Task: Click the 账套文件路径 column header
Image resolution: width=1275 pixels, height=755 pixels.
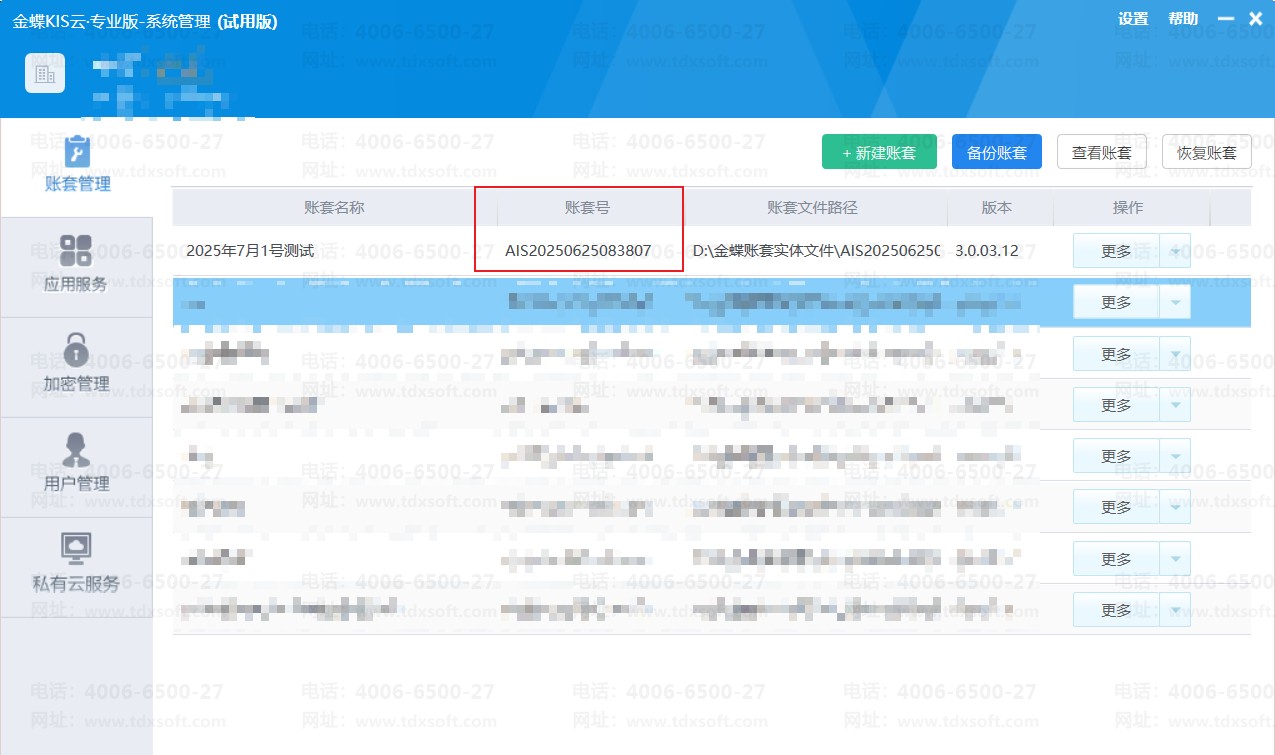Action: point(812,208)
